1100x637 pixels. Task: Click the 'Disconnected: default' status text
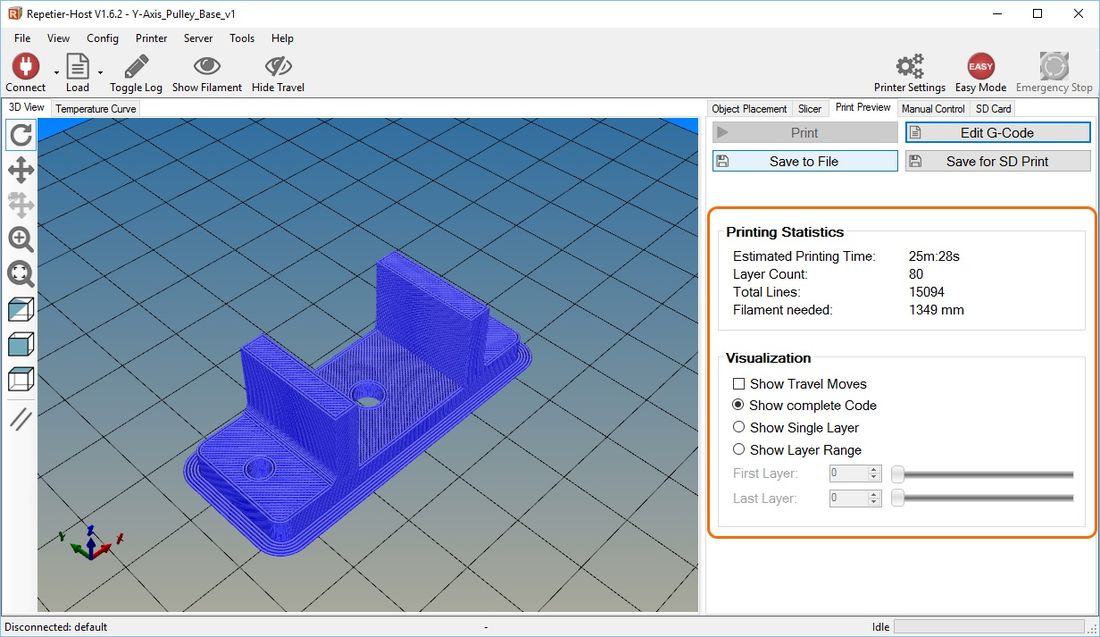tap(56, 626)
